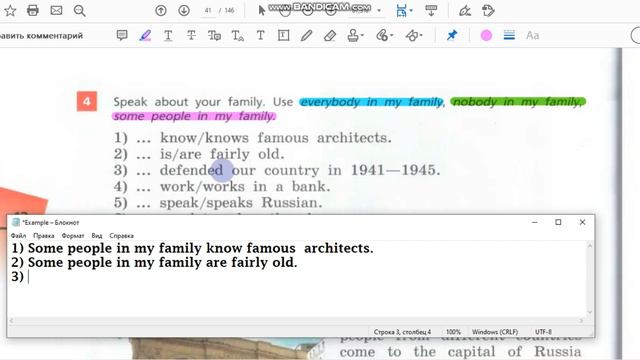Click 'Строка 3, столбец 4' status text
Screen dimensions: 640x360
click(402, 332)
